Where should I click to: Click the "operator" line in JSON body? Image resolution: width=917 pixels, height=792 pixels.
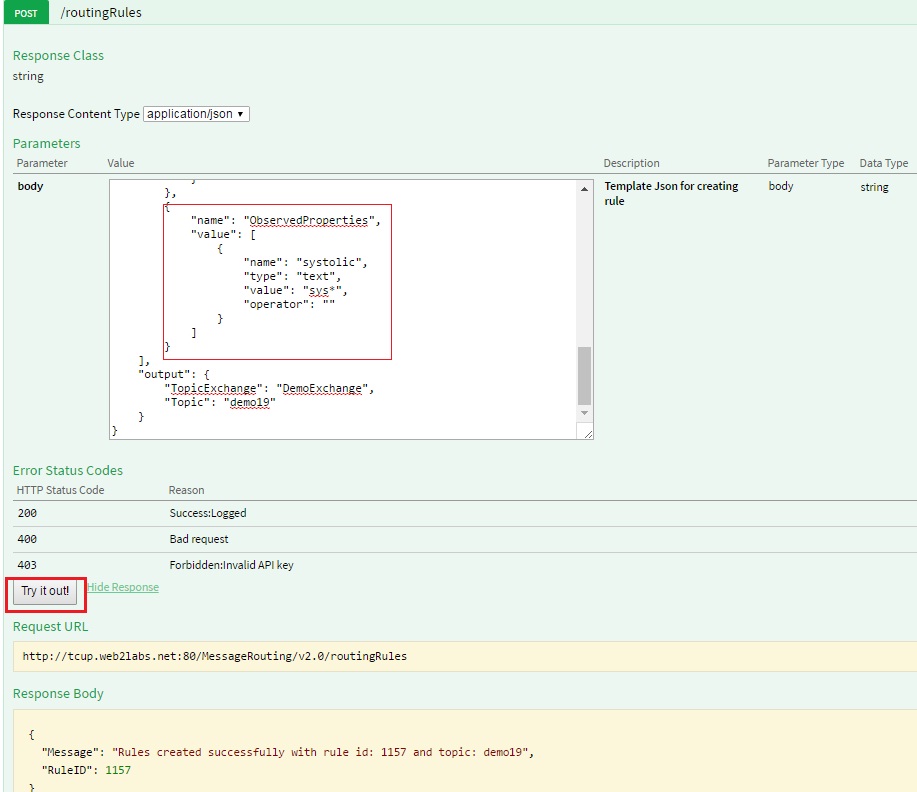click(x=289, y=304)
